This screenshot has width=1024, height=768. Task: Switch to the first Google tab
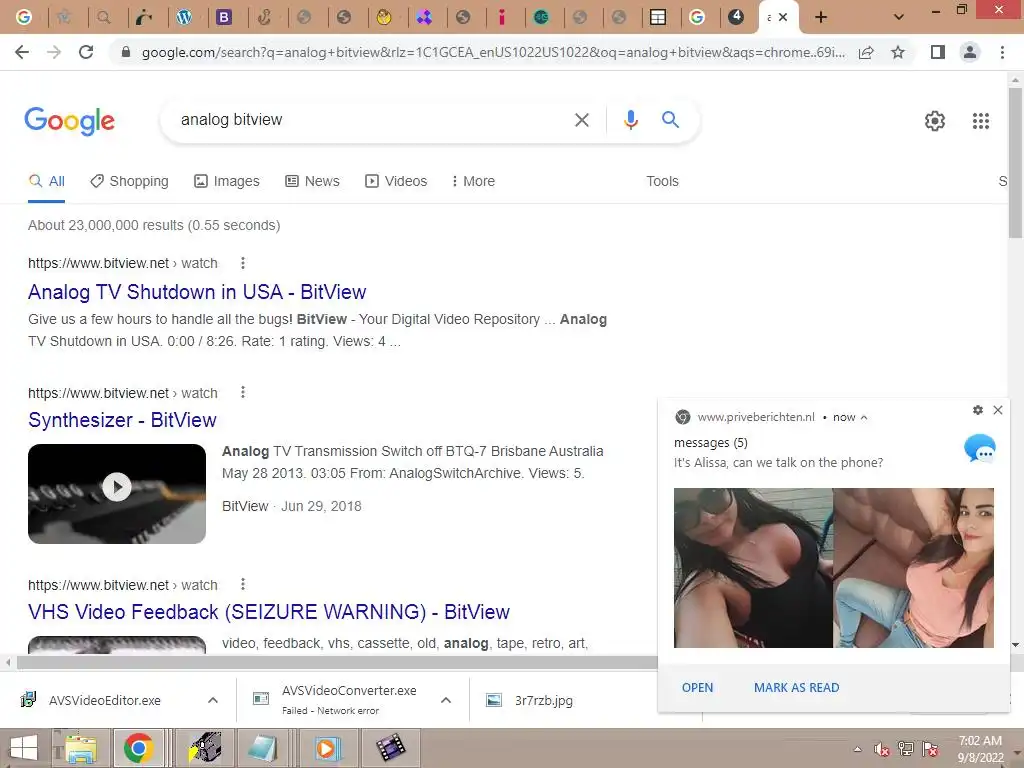[x=24, y=18]
